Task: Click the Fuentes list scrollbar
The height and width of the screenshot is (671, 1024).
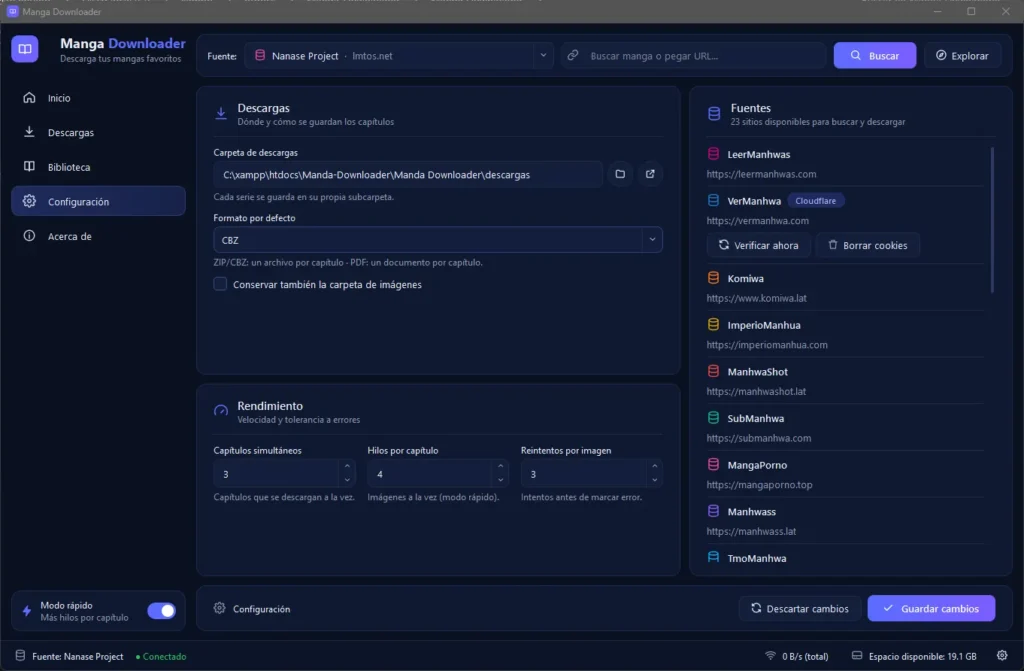Action: pyautogui.click(x=992, y=220)
